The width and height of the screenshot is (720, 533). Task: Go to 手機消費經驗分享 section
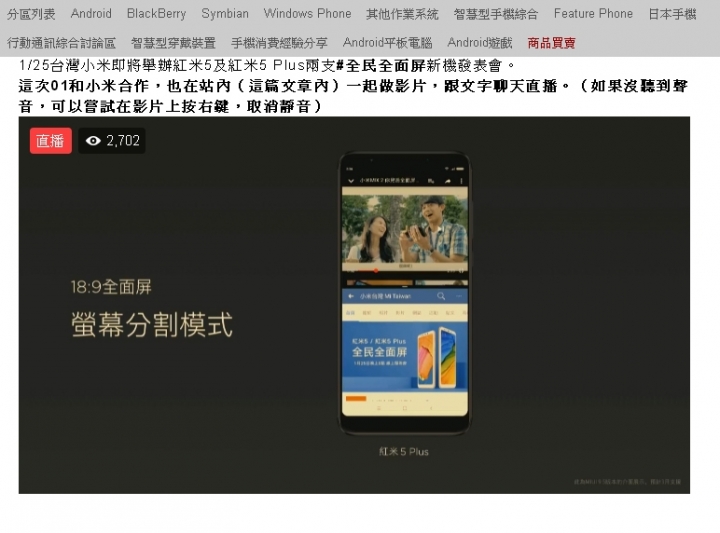[279, 43]
